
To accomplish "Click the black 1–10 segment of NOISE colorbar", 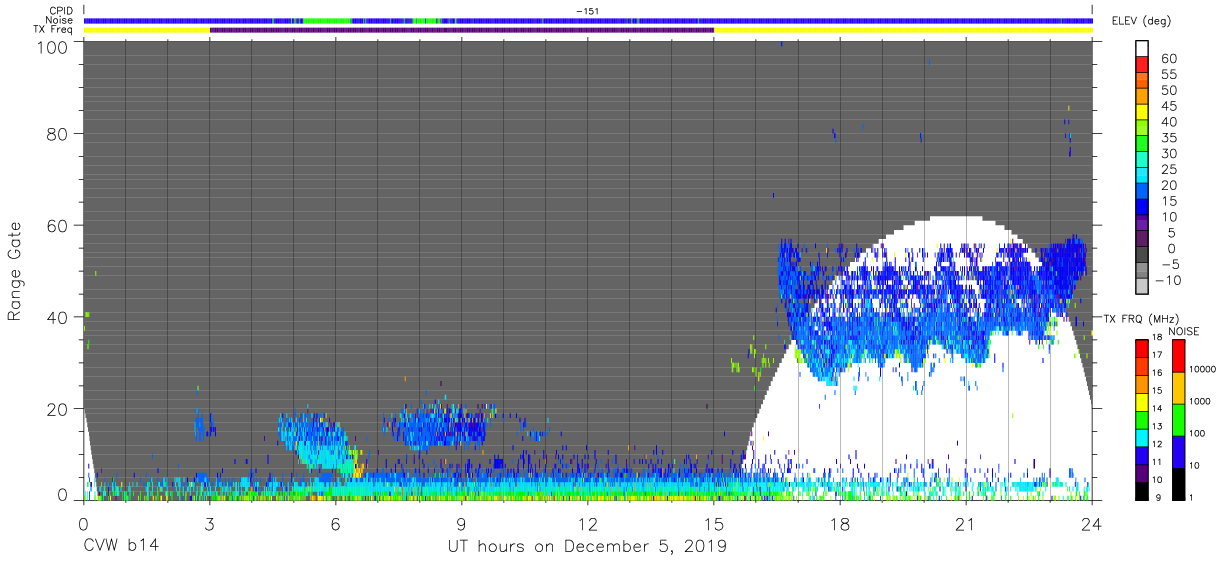I will point(1178,482).
